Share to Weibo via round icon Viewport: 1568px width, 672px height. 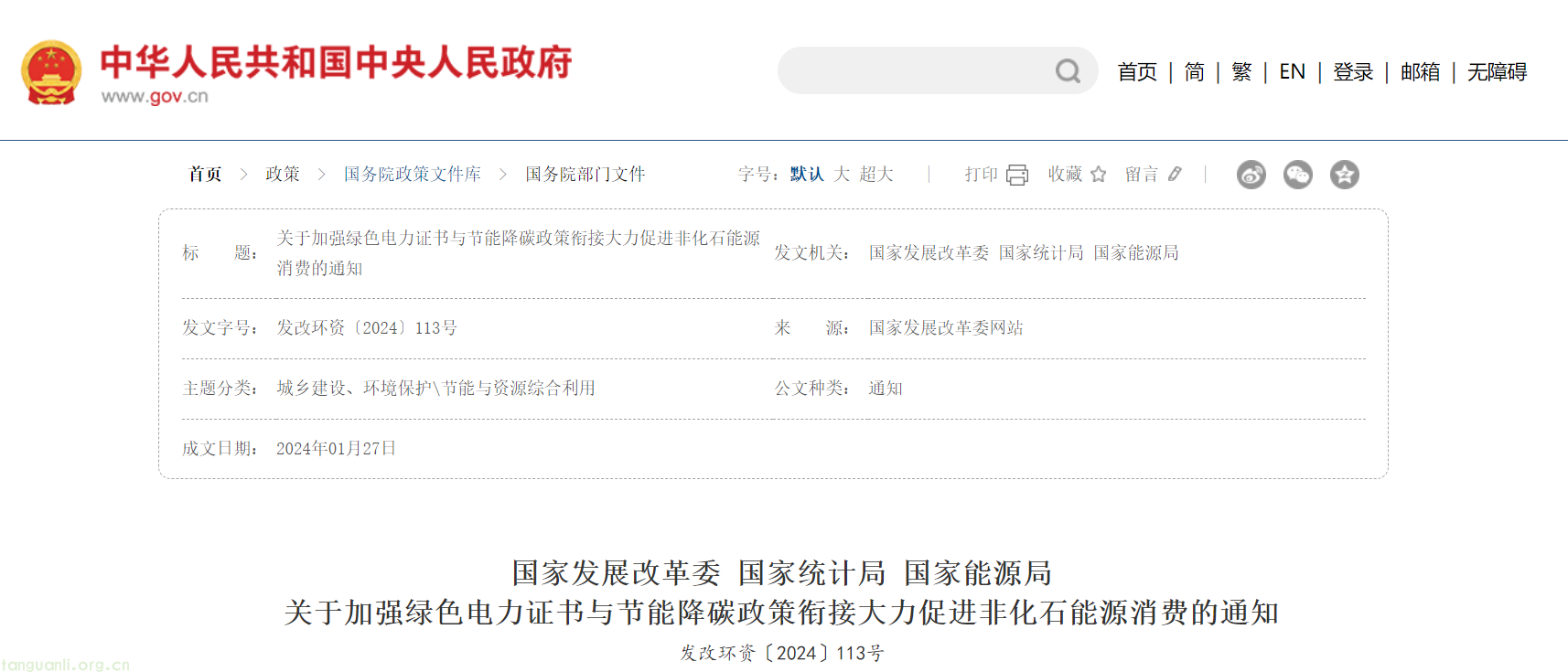[x=1251, y=175]
